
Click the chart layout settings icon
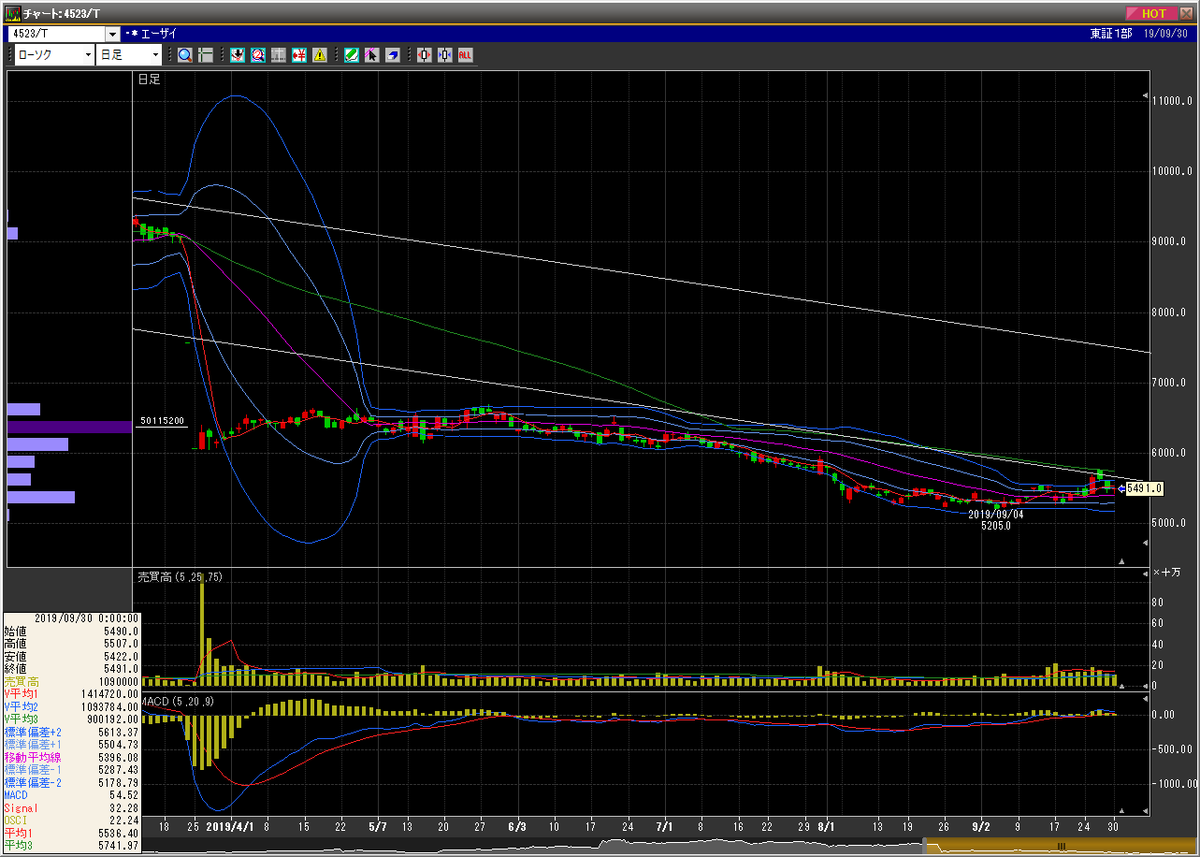click(x=205, y=54)
